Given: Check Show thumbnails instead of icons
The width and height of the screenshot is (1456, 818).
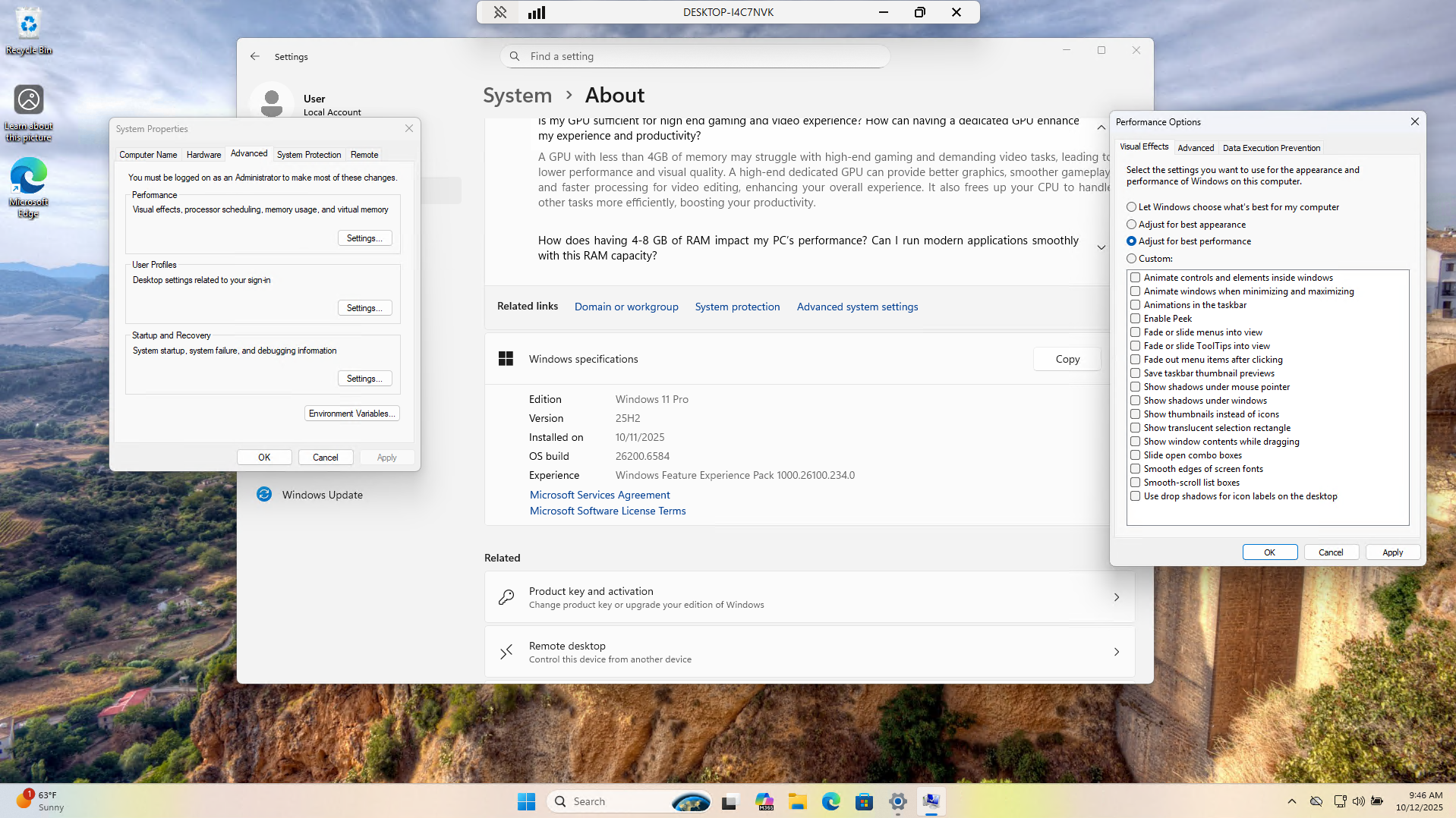Looking at the screenshot, I should (x=1136, y=414).
